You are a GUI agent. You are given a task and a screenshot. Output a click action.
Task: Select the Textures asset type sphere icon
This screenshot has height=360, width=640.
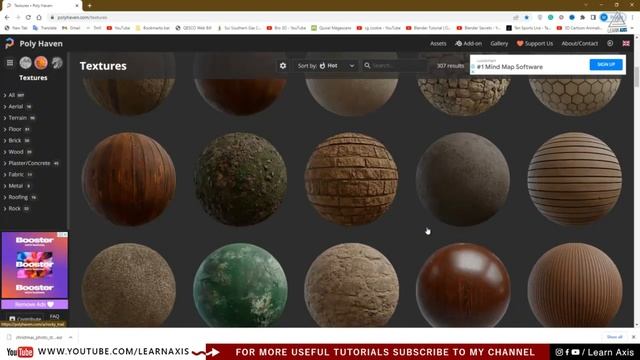(41, 62)
